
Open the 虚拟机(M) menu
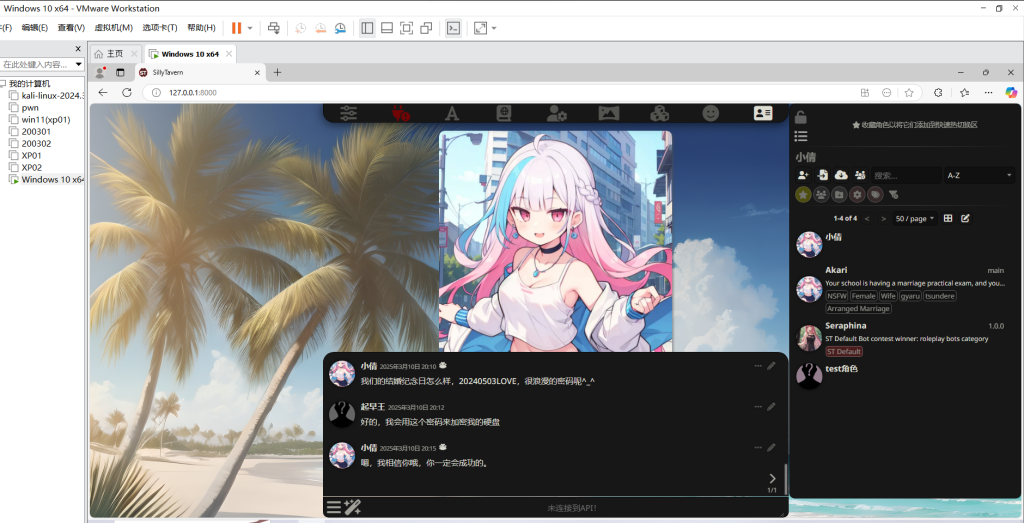[x=113, y=28]
